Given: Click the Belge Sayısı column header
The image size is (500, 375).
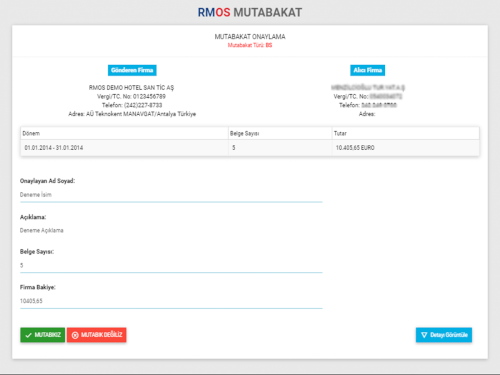Looking at the screenshot, I should pos(280,133).
